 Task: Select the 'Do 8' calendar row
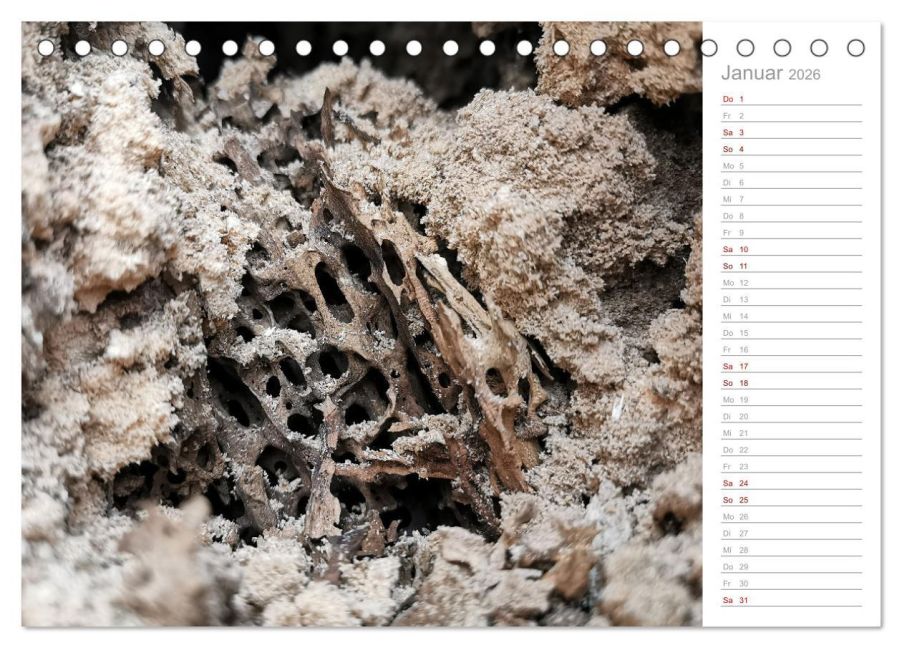(792, 216)
